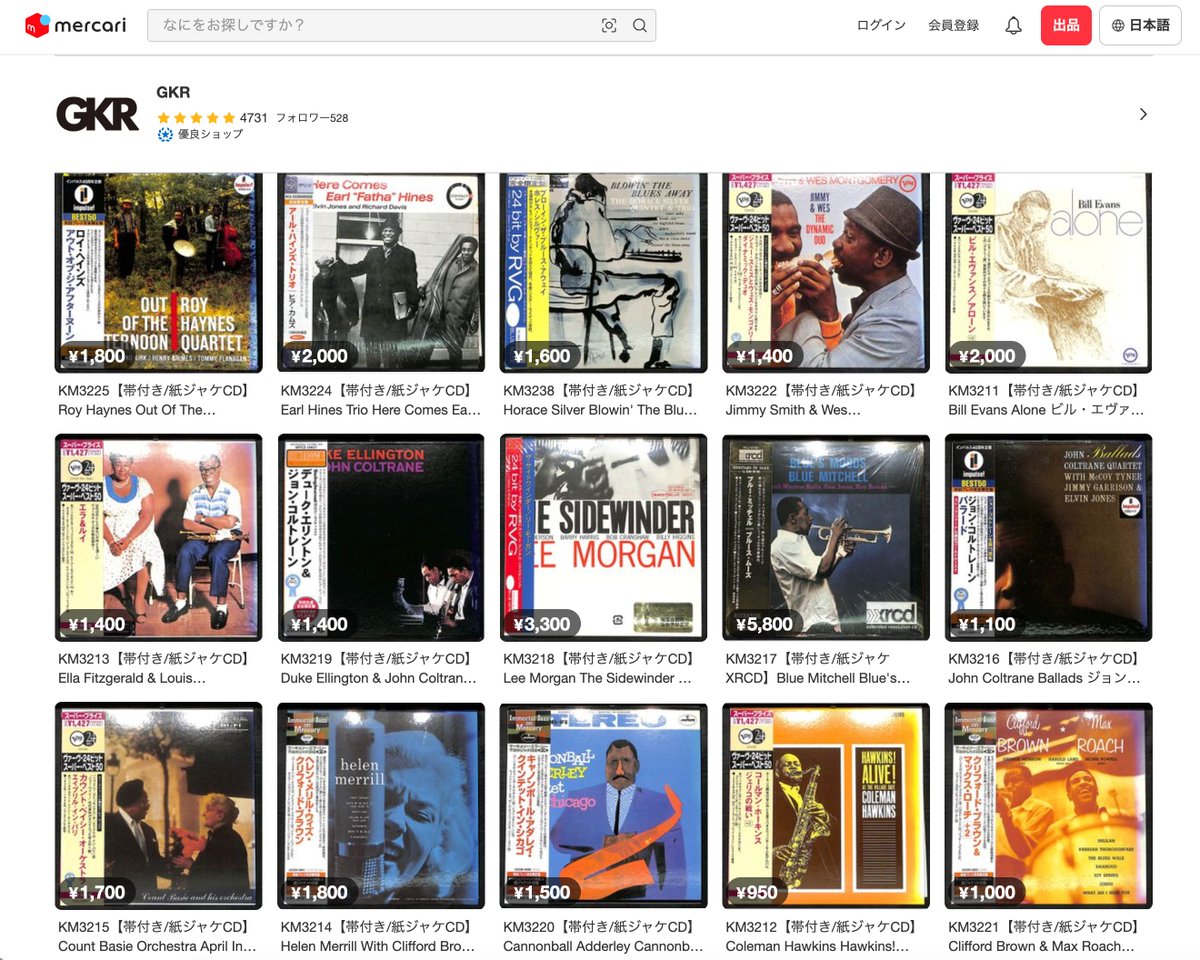Click the ¥5,800 price tag
Screen dimensions: 1200x960
764,624
